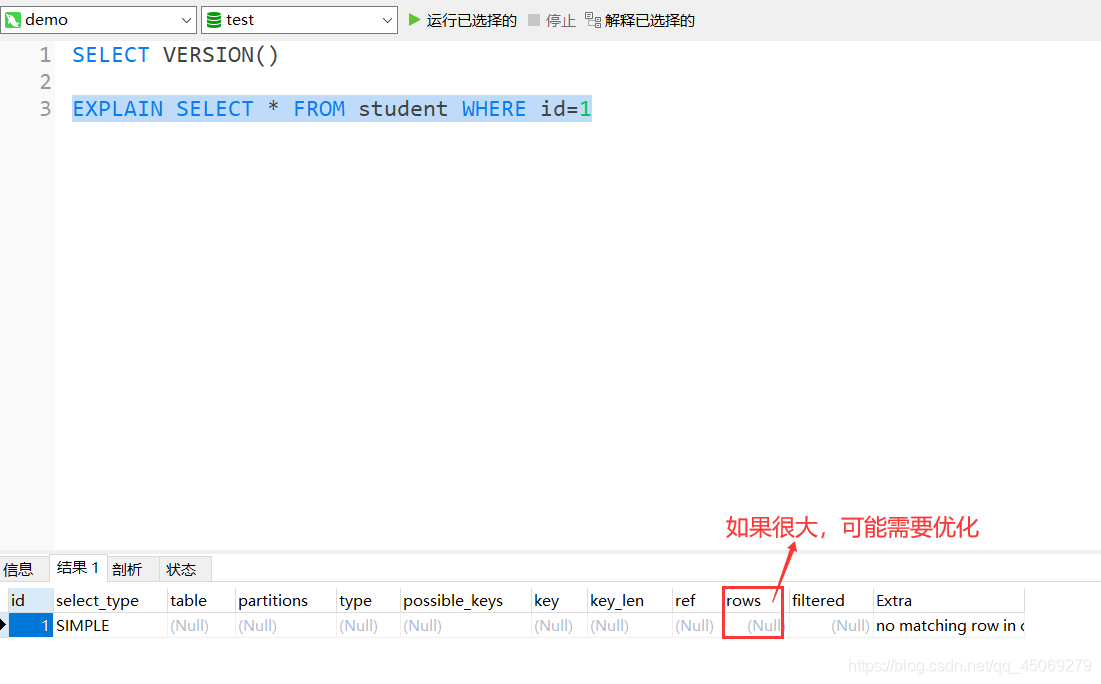Screen dimensions: 1101x684
Task: Click 'no matching row in' Extra cell
Action: click(x=949, y=625)
